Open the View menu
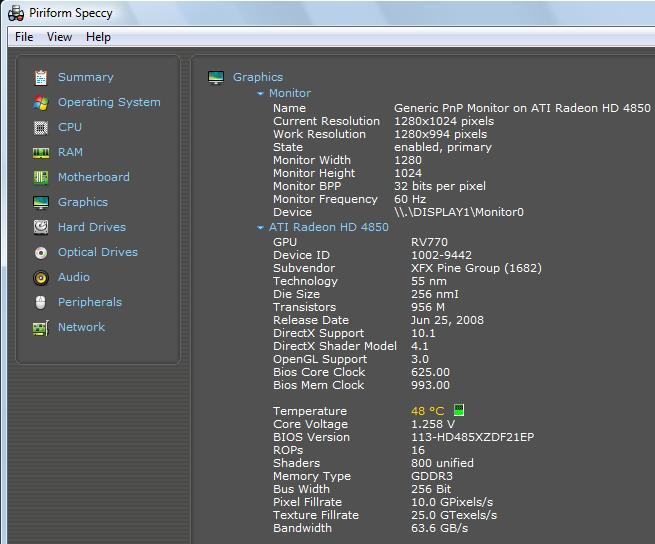The image size is (655, 544). (59, 37)
